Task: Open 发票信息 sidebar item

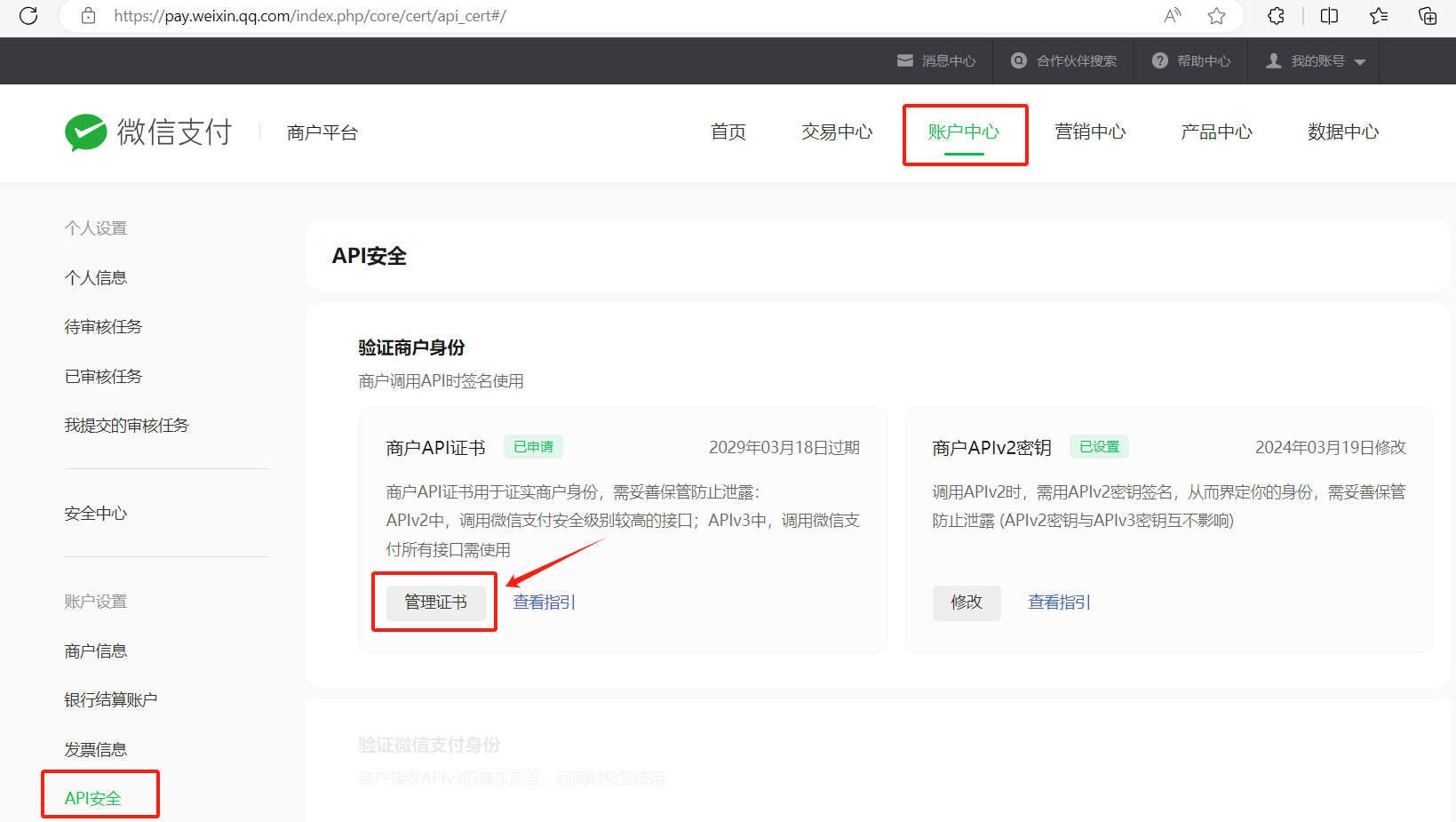Action: tap(96, 750)
